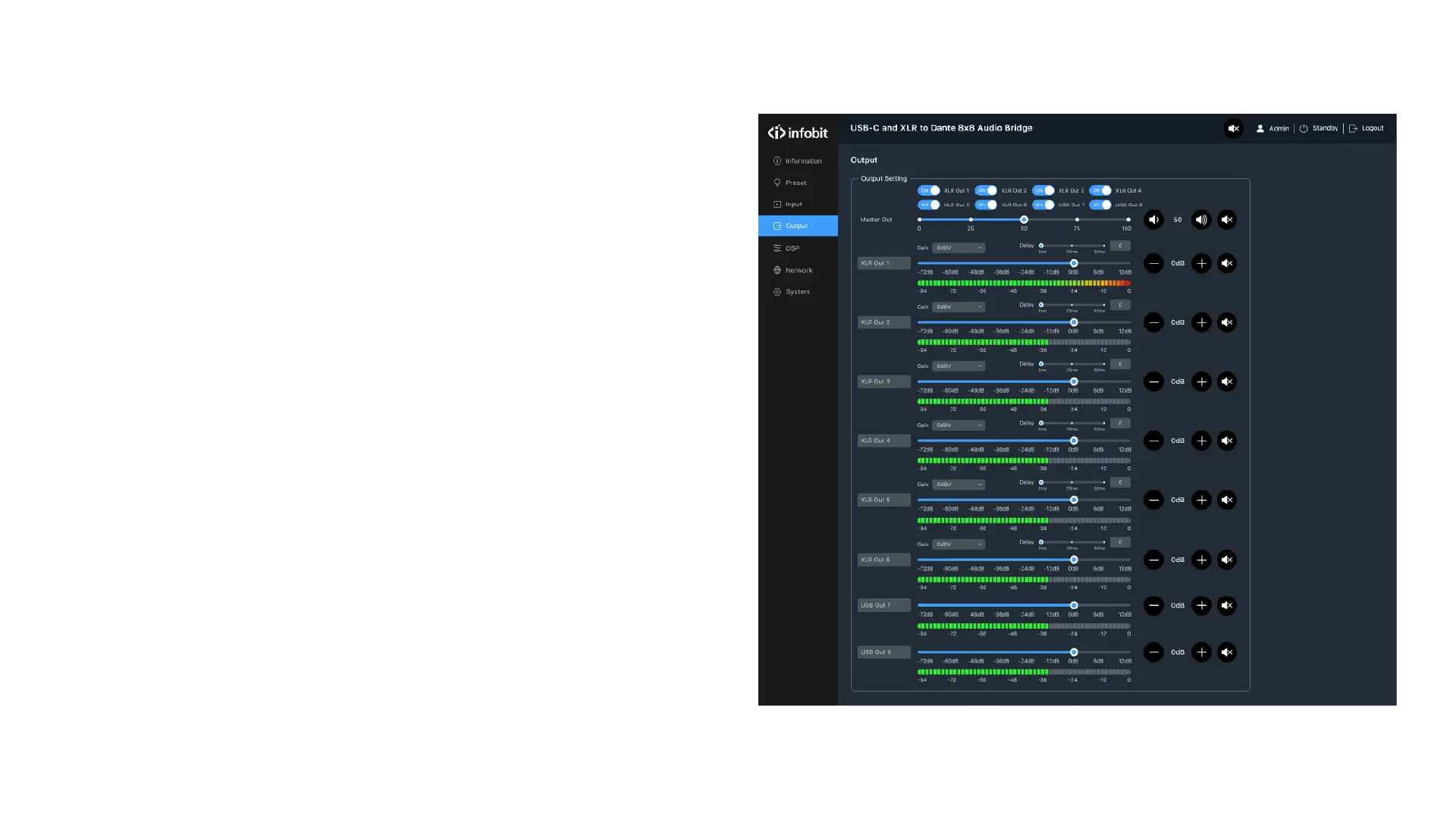The width and height of the screenshot is (1456, 819).
Task: Click the infobit logo
Action: (798, 133)
